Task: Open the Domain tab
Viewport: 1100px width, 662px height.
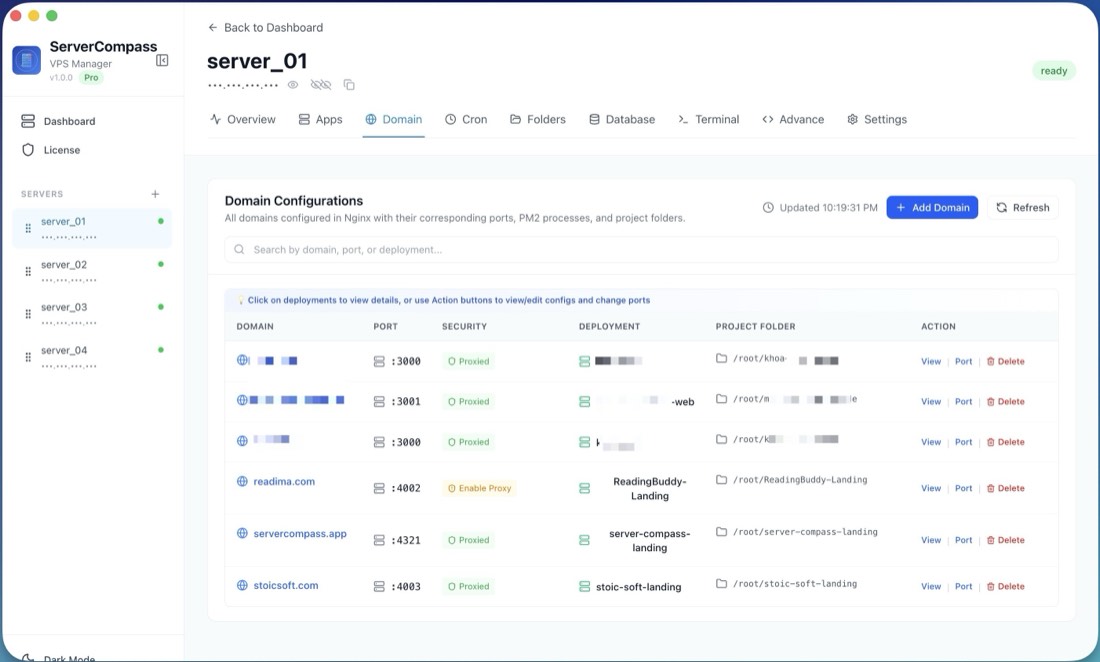Action: tap(394, 119)
